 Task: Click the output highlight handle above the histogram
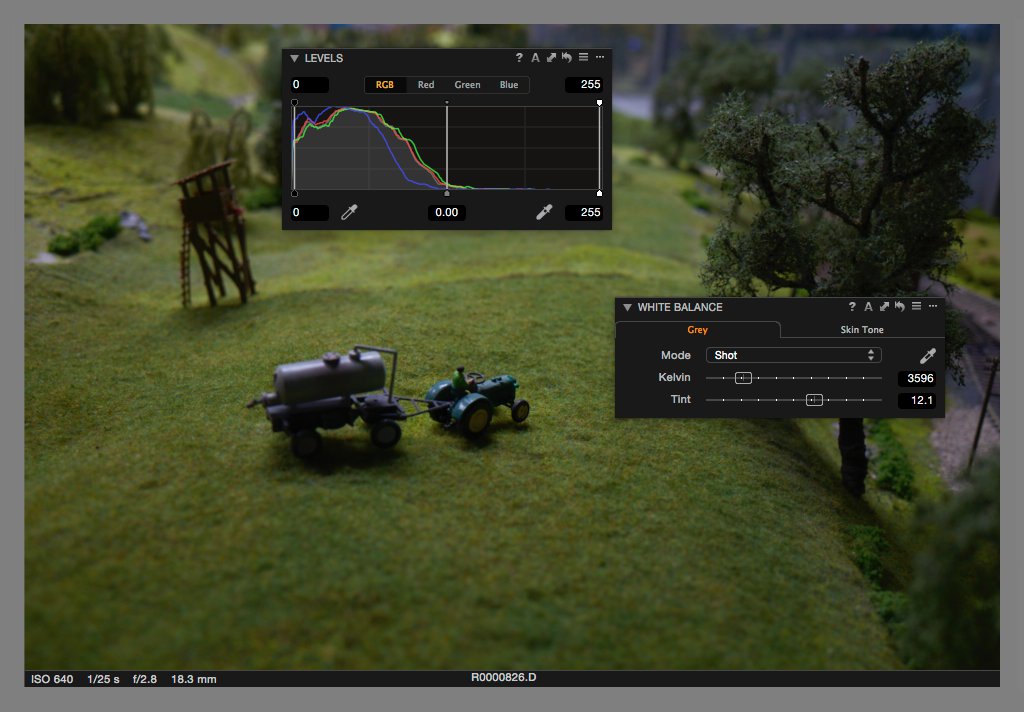pyautogui.click(x=600, y=103)
